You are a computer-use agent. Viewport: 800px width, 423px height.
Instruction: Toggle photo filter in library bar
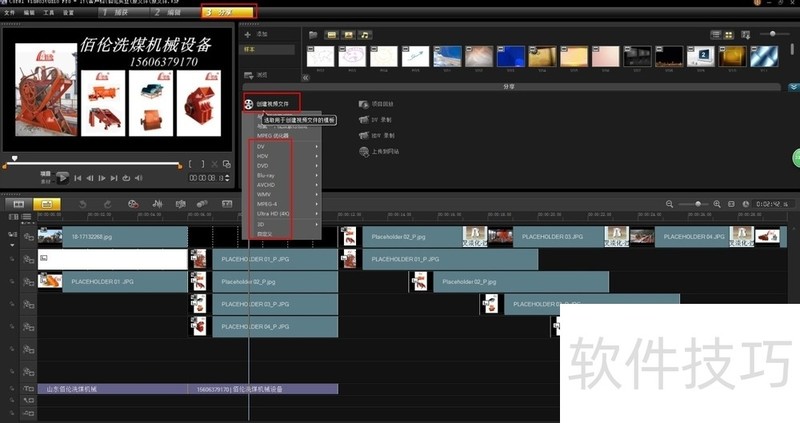[348, 35]
